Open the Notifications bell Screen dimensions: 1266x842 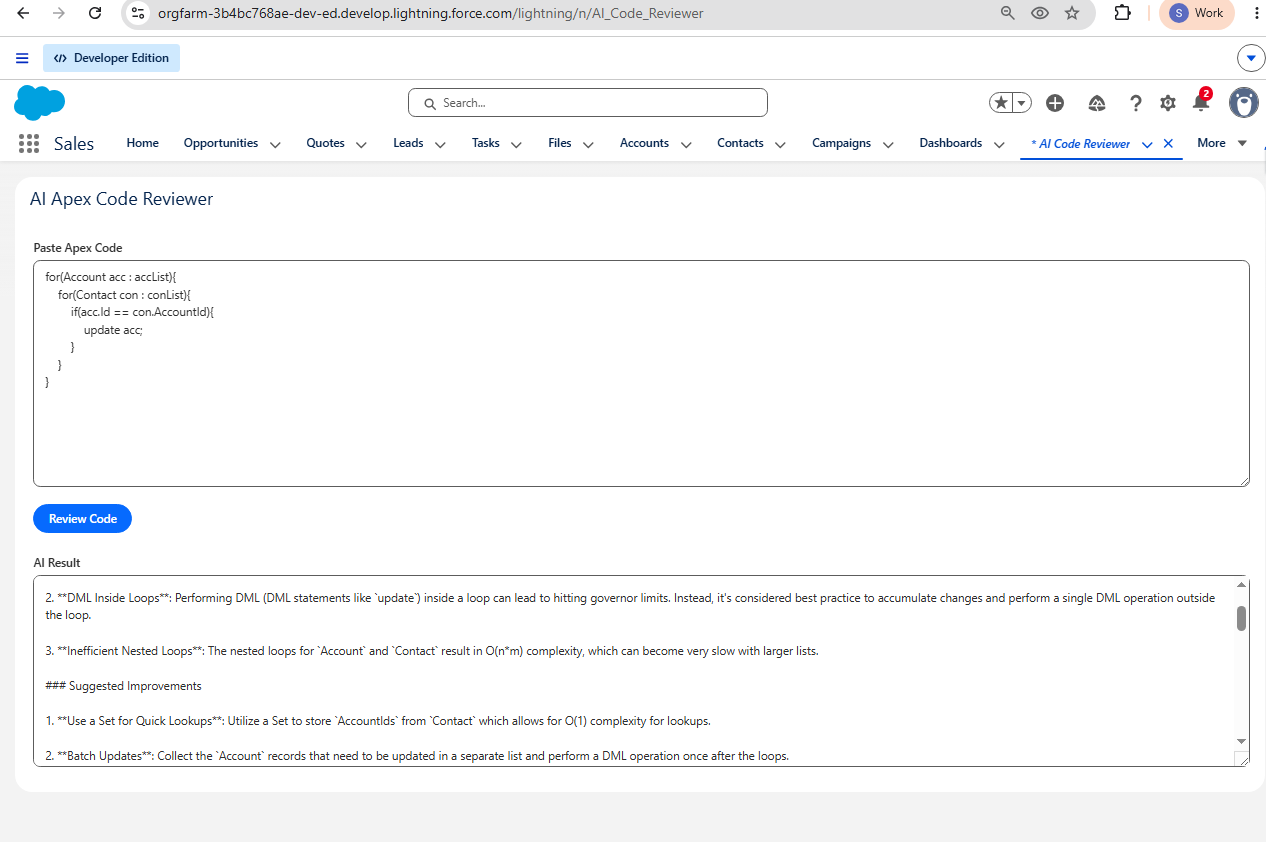pyautogui.click(x=1201, y=103)
